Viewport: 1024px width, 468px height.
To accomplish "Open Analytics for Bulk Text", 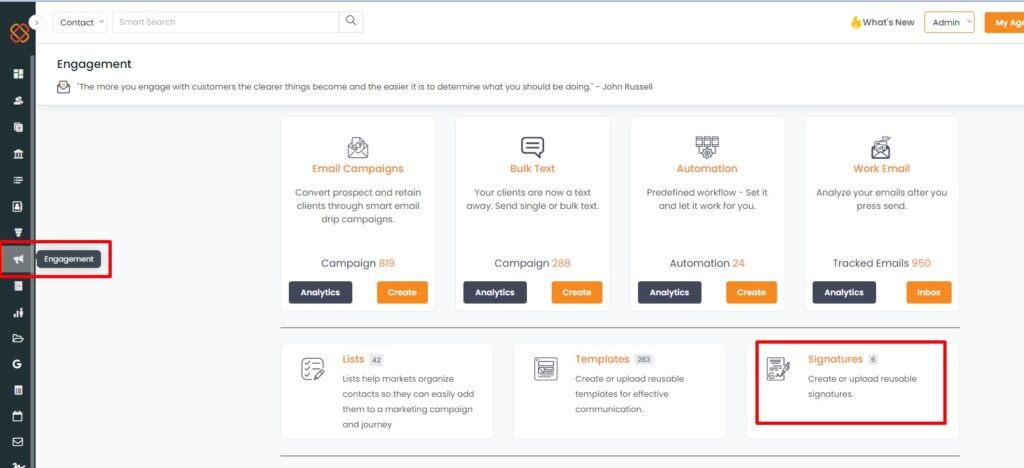I will (x=494, y=292).
